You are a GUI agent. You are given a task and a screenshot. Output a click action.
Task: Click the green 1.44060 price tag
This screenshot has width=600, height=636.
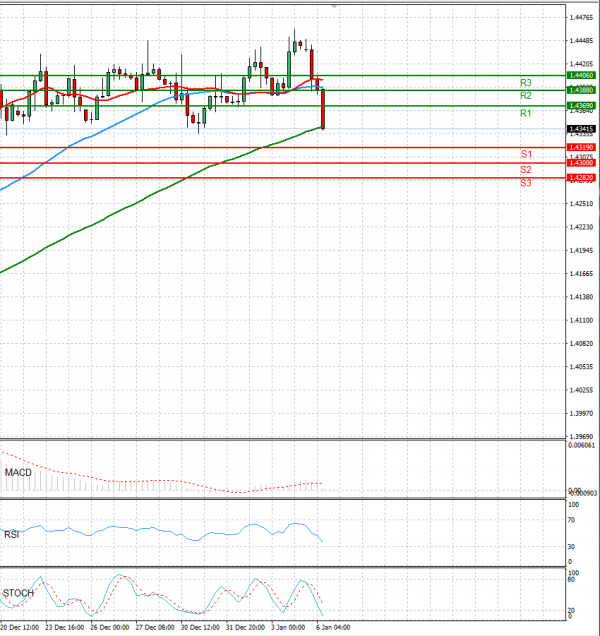click(581, 75)
